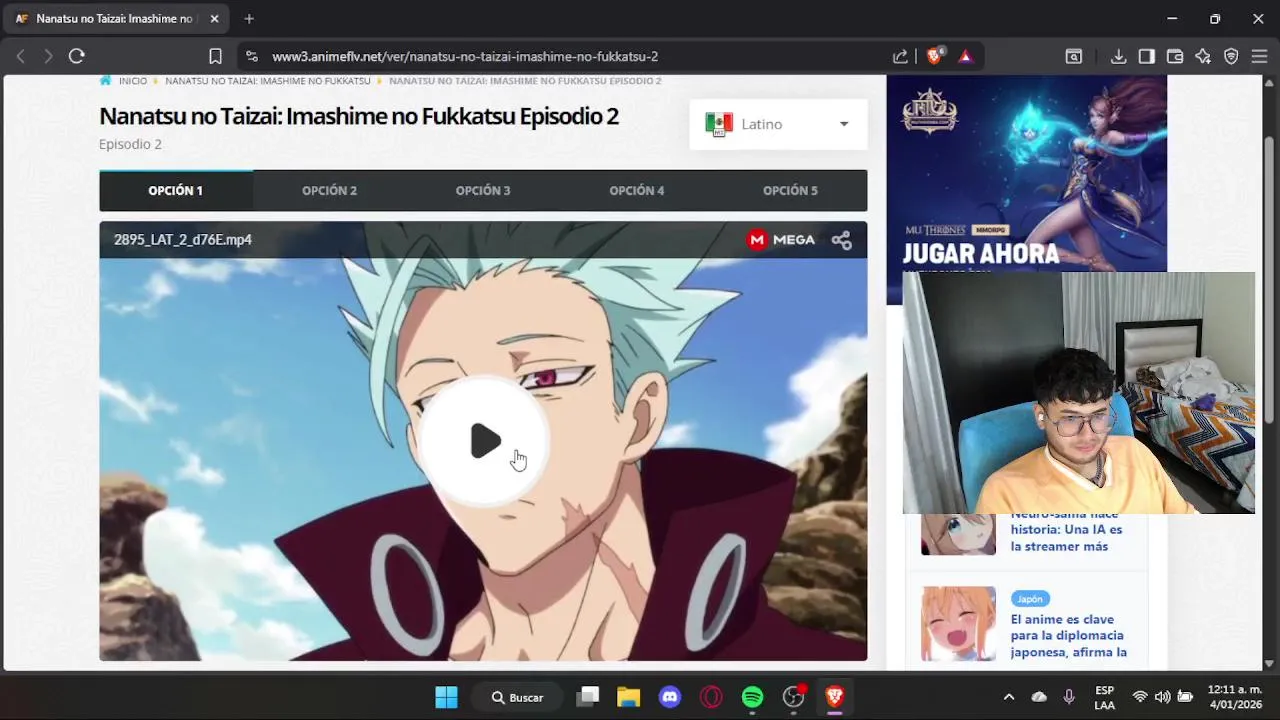Click the share icon in video player
Screen dimensions: 1280x720
tap(842, 240)
